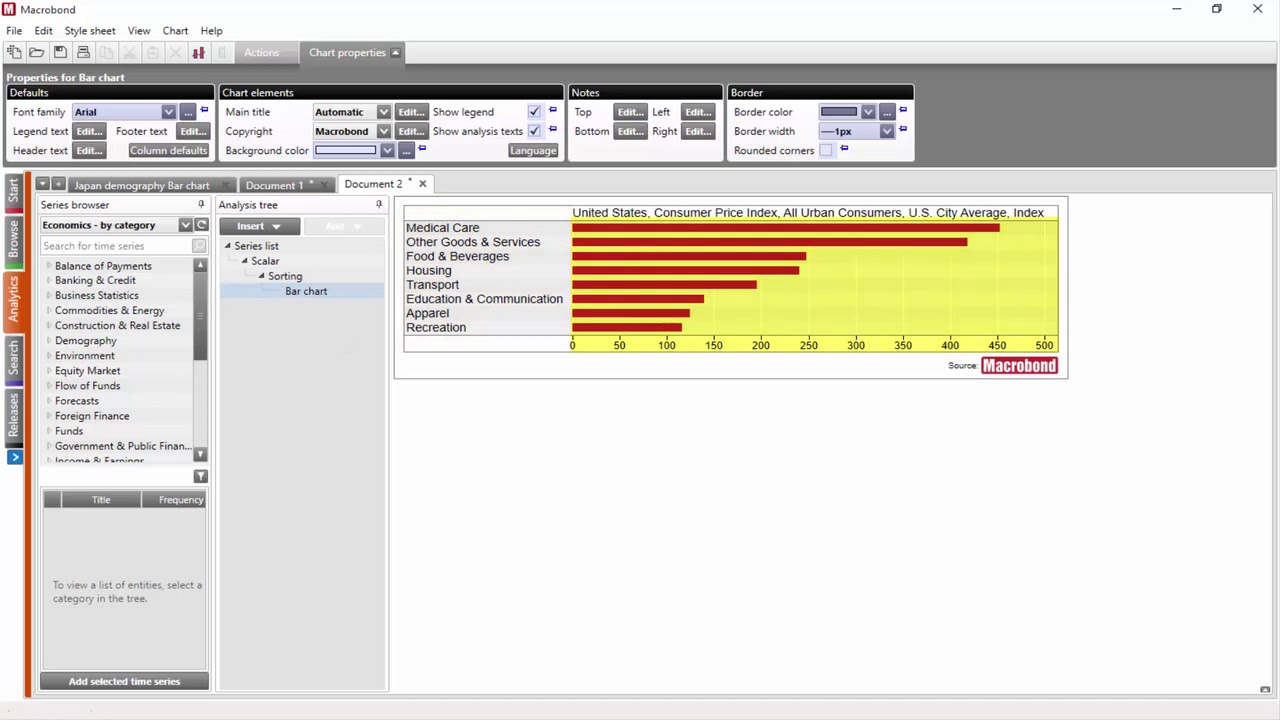The image size is (1280, 720).
Task: Click the pin flag next to Show analysis texts
Action: pos(552,129)
